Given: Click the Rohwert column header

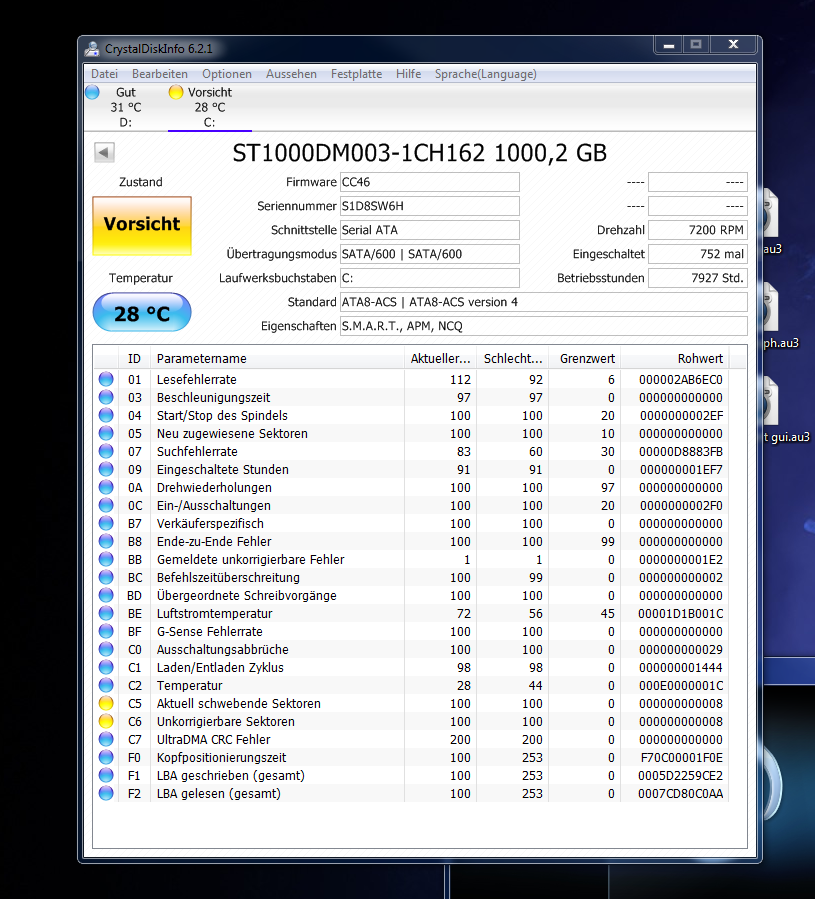Looking at the screenshot, I should point(674,358).
